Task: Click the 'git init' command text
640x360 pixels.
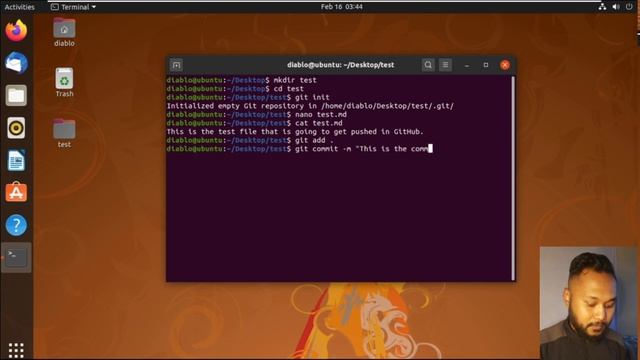Action: click(x=312, y=97)
